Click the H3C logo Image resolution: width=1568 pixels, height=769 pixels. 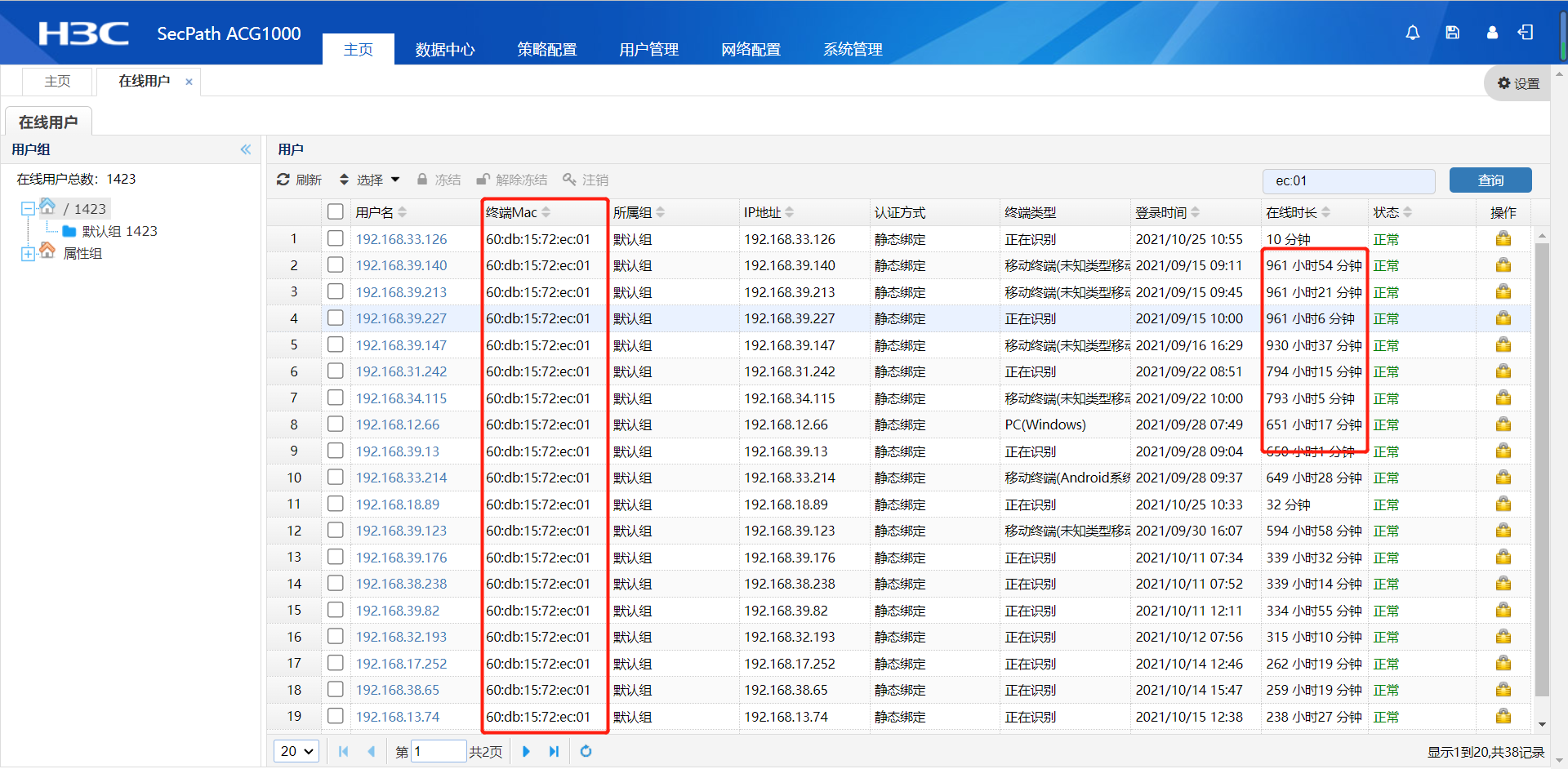pos(83,33)
